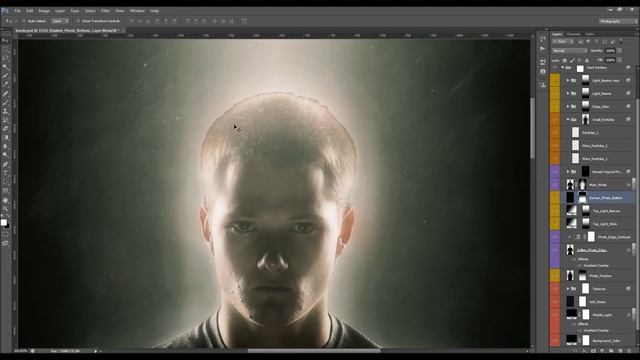Open the Image menu
The image size is (640, 360).
click(x=44, y=11)
